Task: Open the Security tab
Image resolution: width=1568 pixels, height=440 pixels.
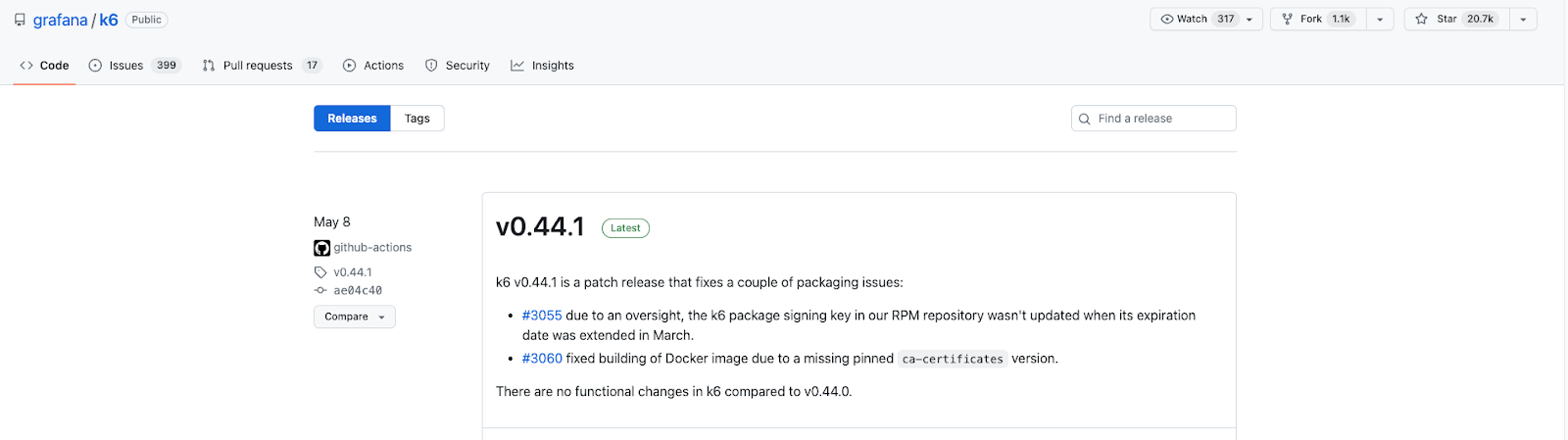Action: coord(458,66)
